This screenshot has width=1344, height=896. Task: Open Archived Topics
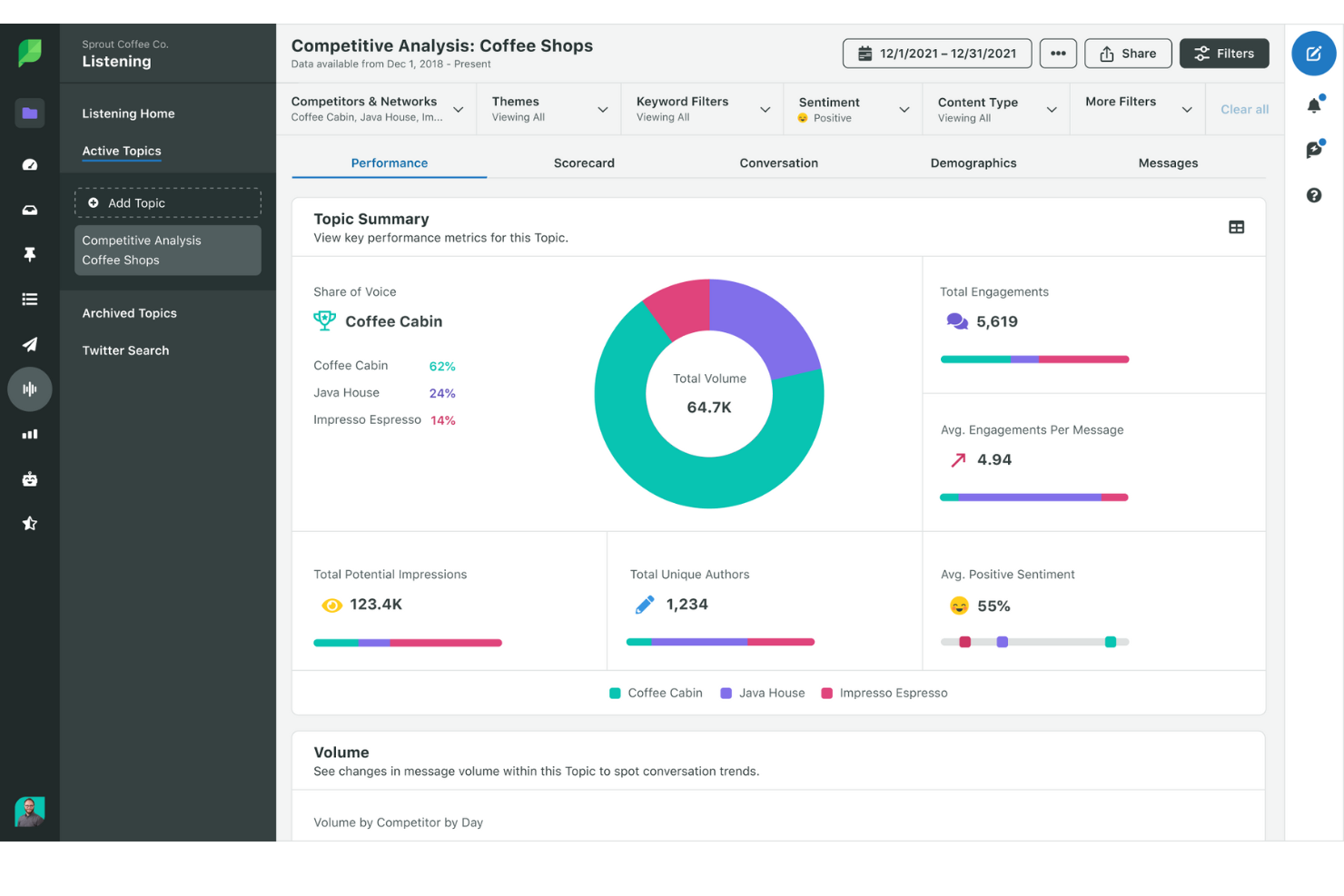click(129, 313)
